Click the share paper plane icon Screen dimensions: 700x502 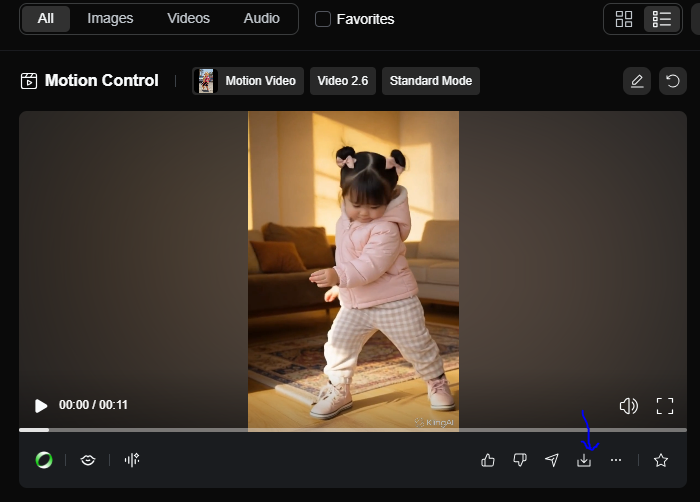point(552,460)
